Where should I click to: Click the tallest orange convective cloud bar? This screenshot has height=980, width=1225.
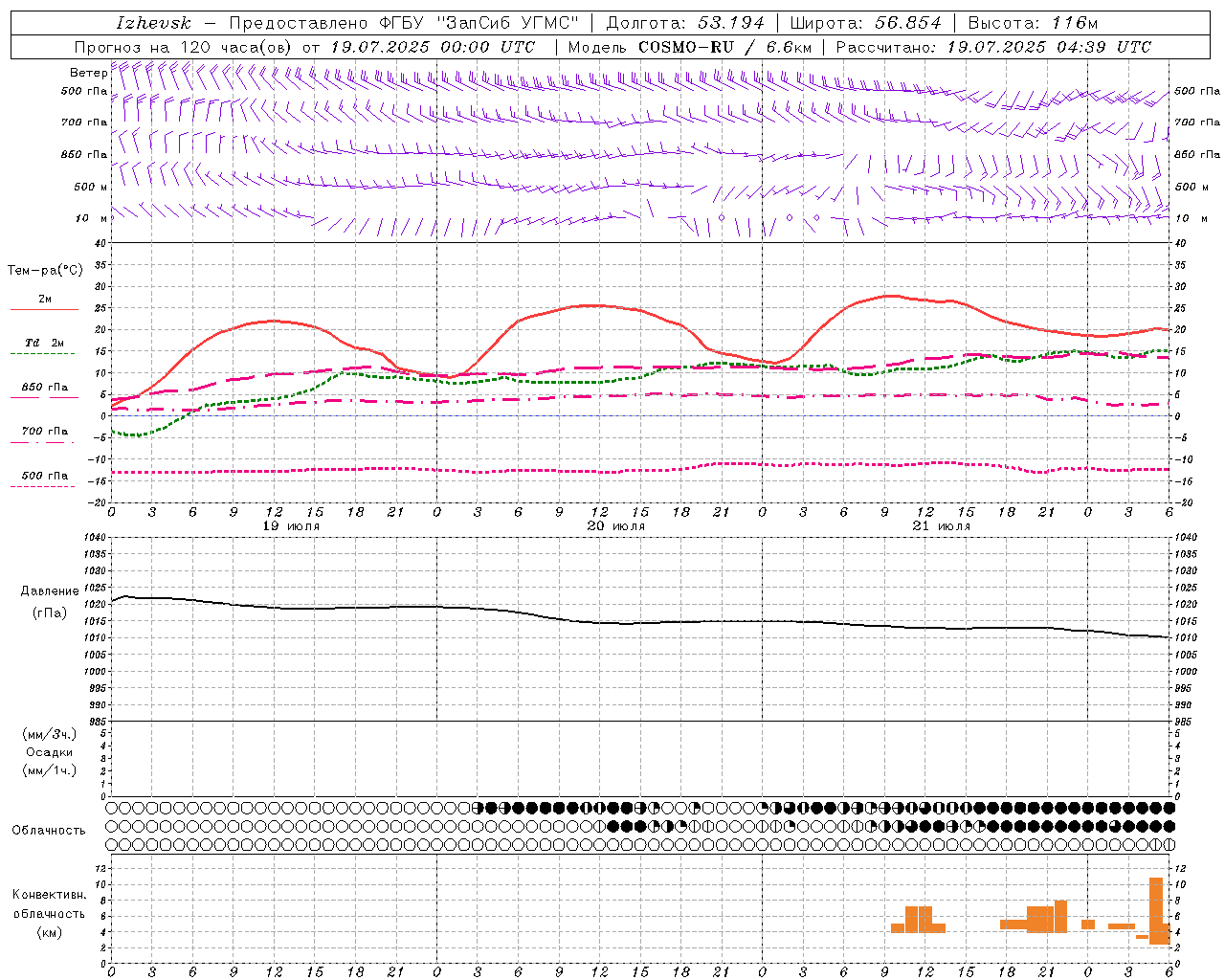pos(1156,910)
